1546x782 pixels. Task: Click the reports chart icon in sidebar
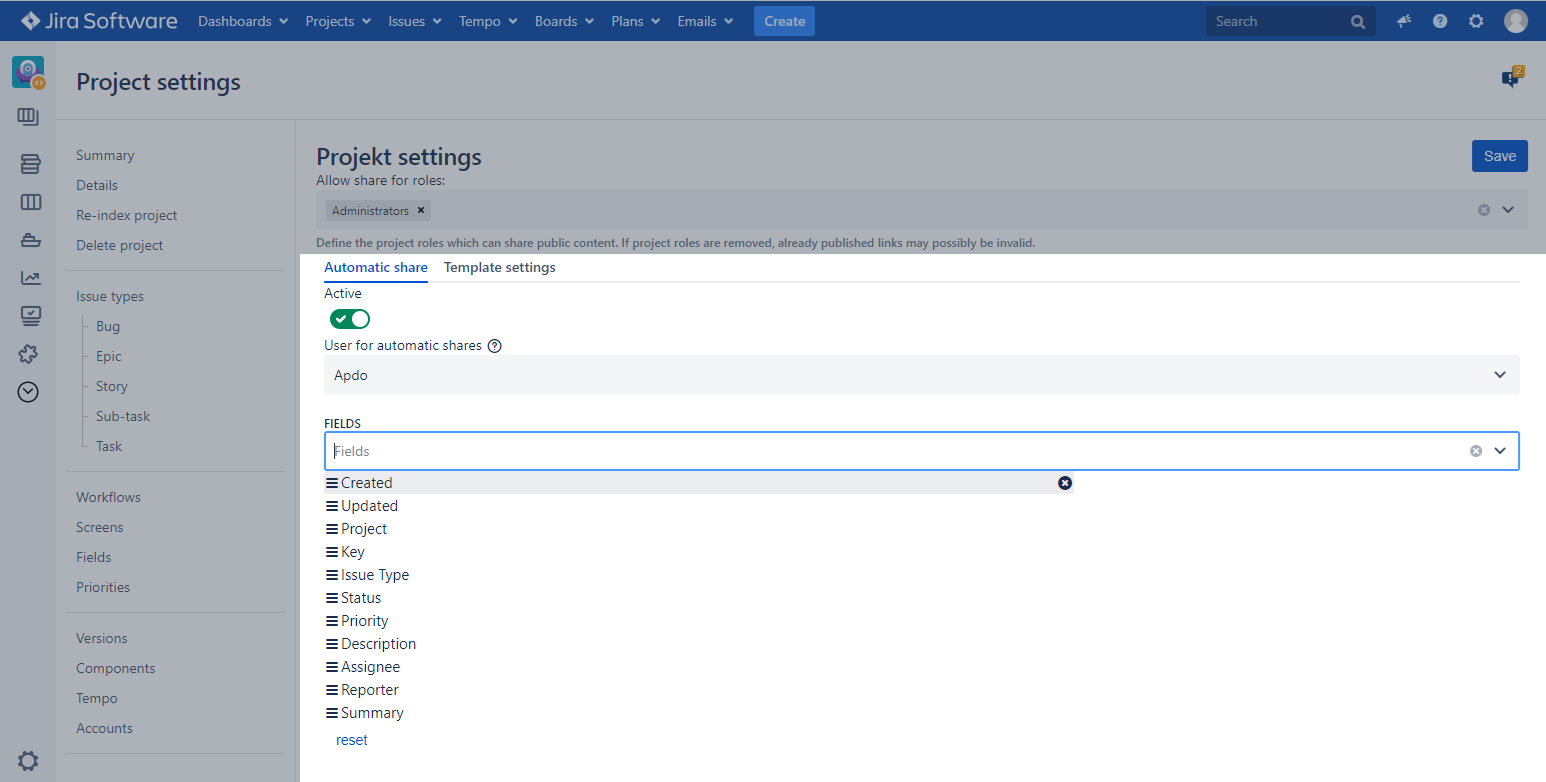[30, 278]
